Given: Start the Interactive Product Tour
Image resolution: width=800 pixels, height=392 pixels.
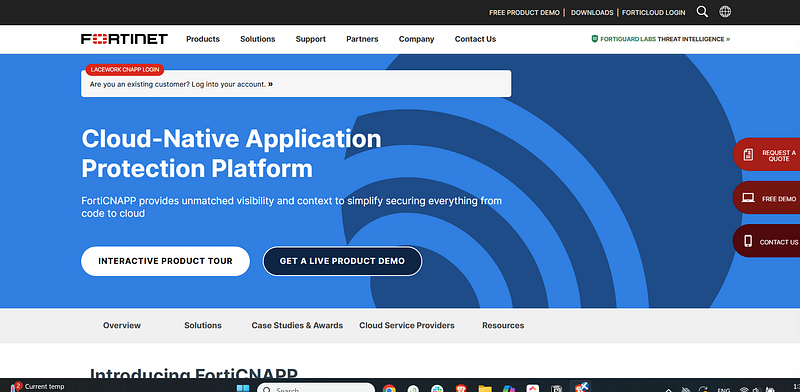Looking at the screenshot, I should coord(165,261).
